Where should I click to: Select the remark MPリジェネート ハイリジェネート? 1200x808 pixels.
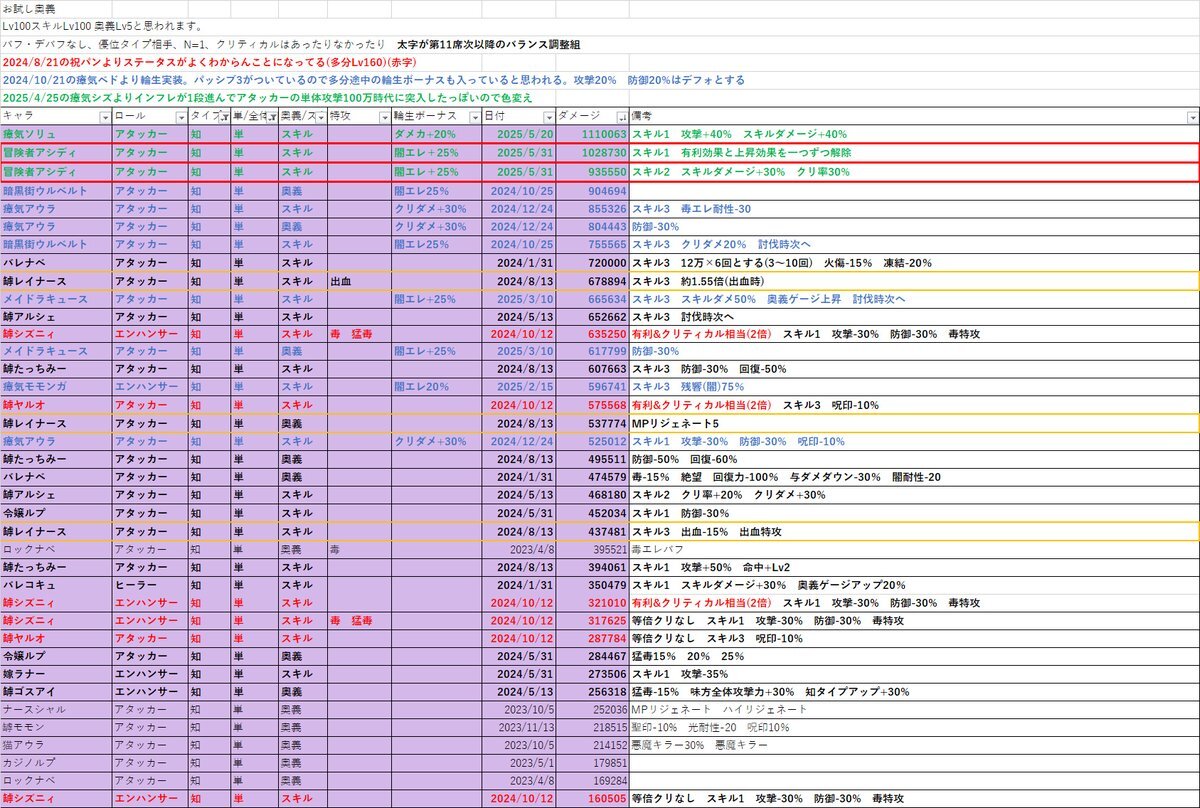pyautogui.click(x=719, y=709)
